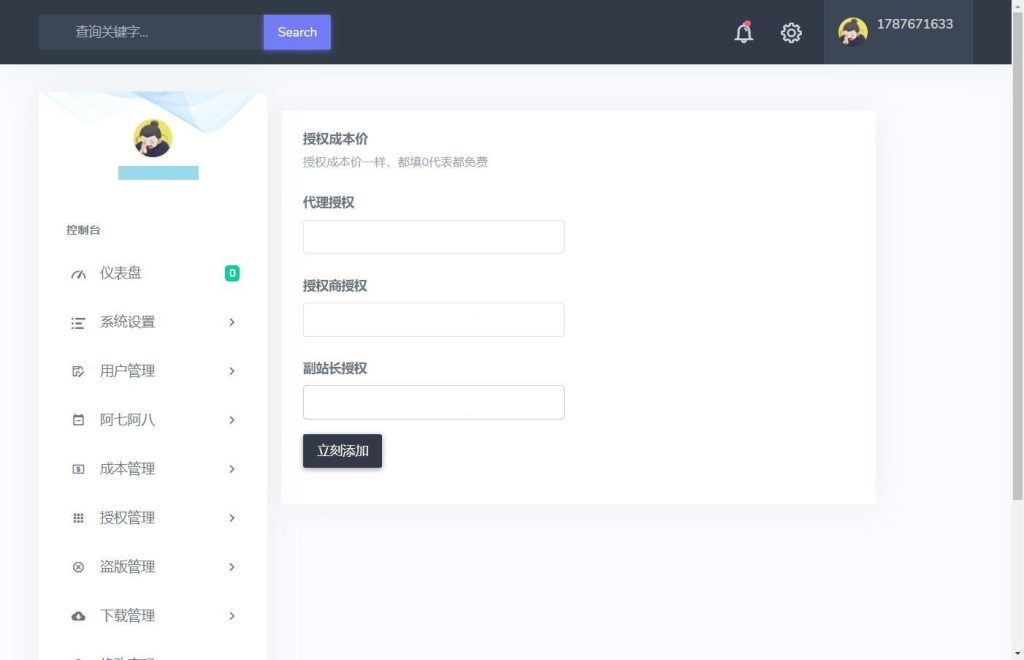
Task: Click the 下载管理 cloud icon
Action: (78, 616)
